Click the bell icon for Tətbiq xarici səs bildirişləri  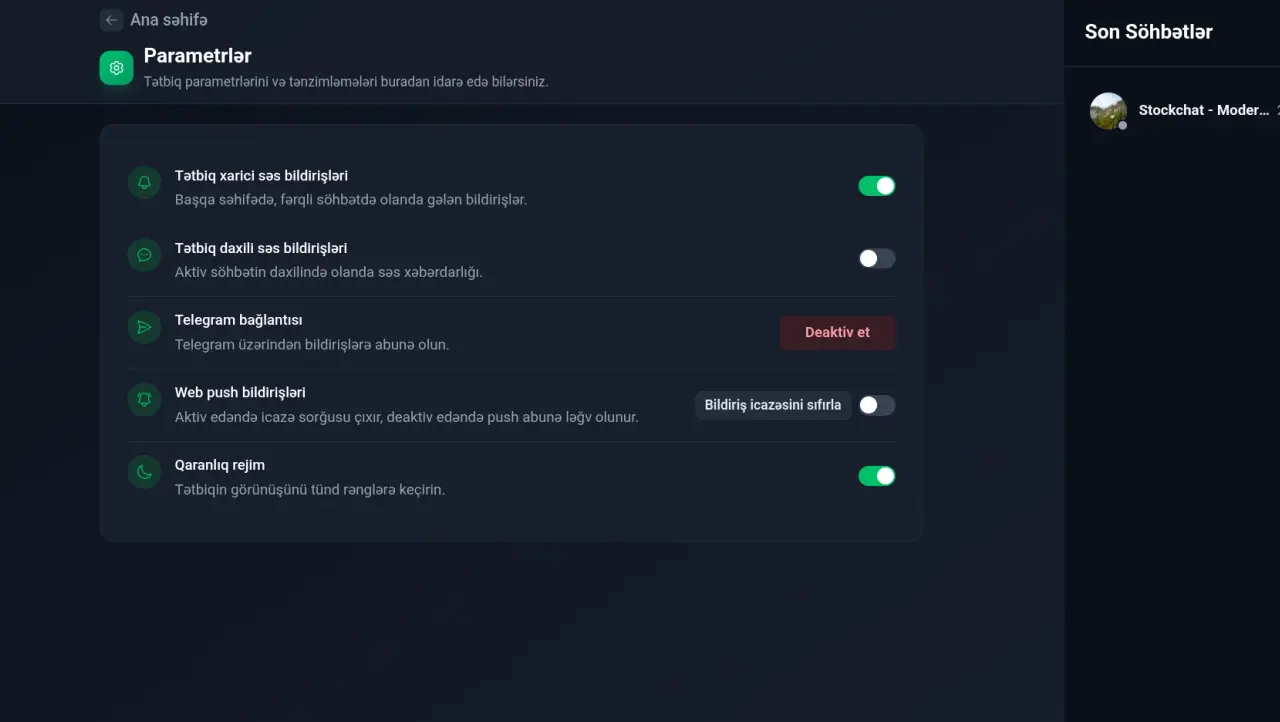point(144,182)
